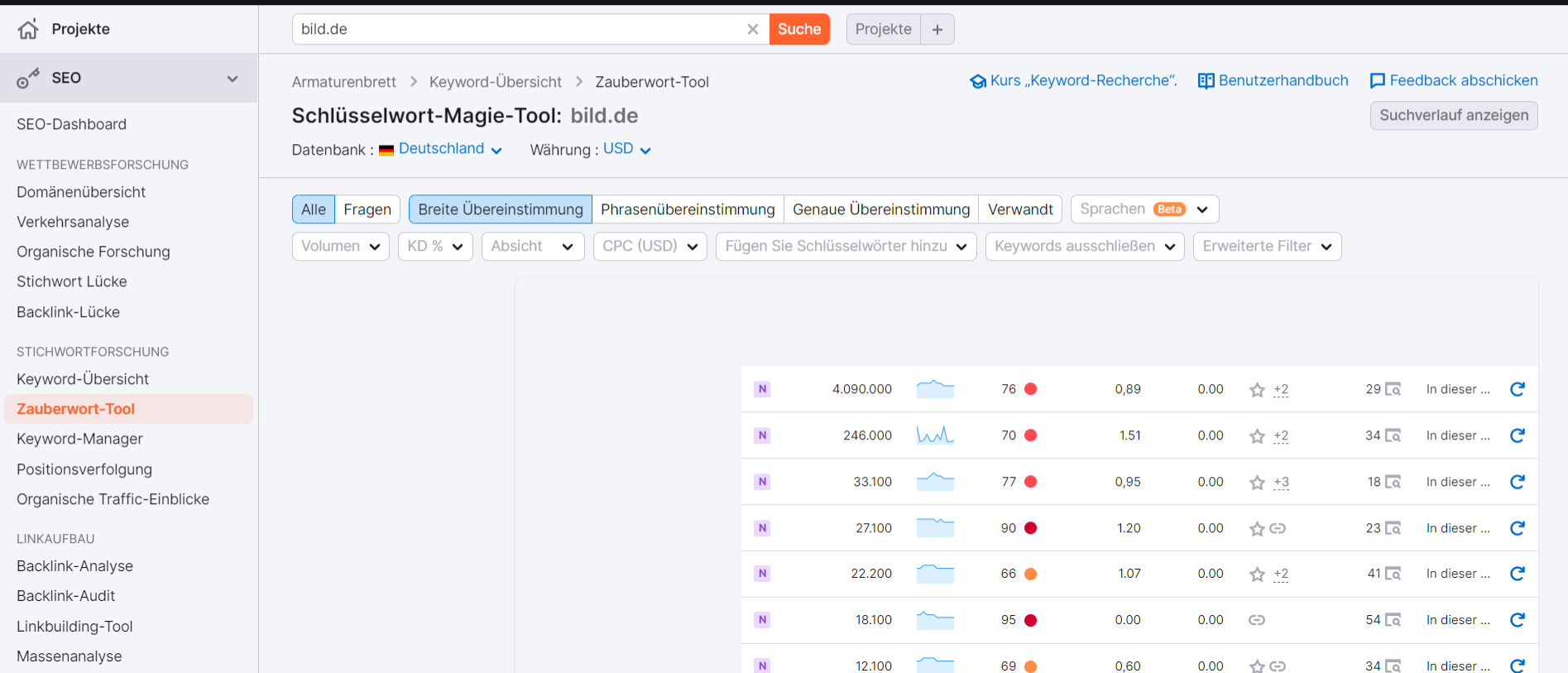Open Verkehrsanalyse in sidebar
Image resolution: width=1568 pixels, height=673 pixels.
tap(73, 222)
